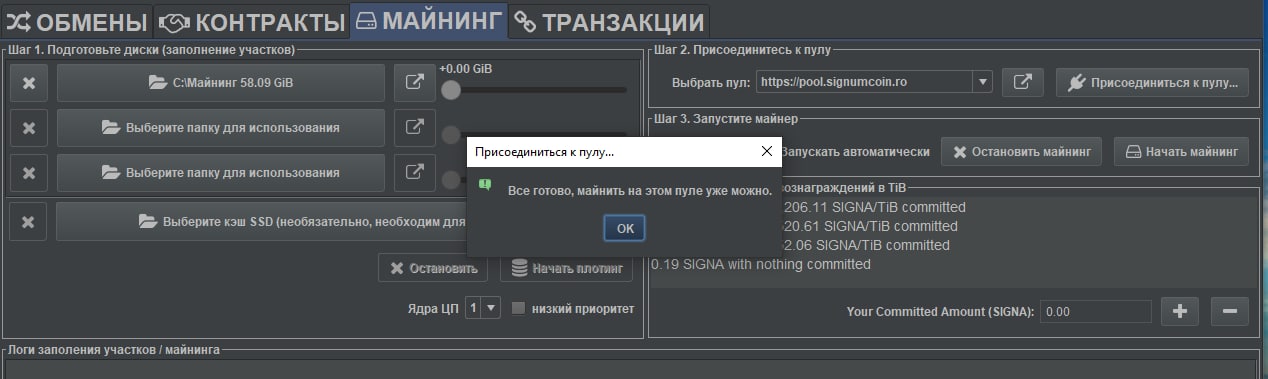Image resolution: width=1268 pixels, height=379 pixels.
Task: Select SSD cache folder button
Action: pos(262,222)
